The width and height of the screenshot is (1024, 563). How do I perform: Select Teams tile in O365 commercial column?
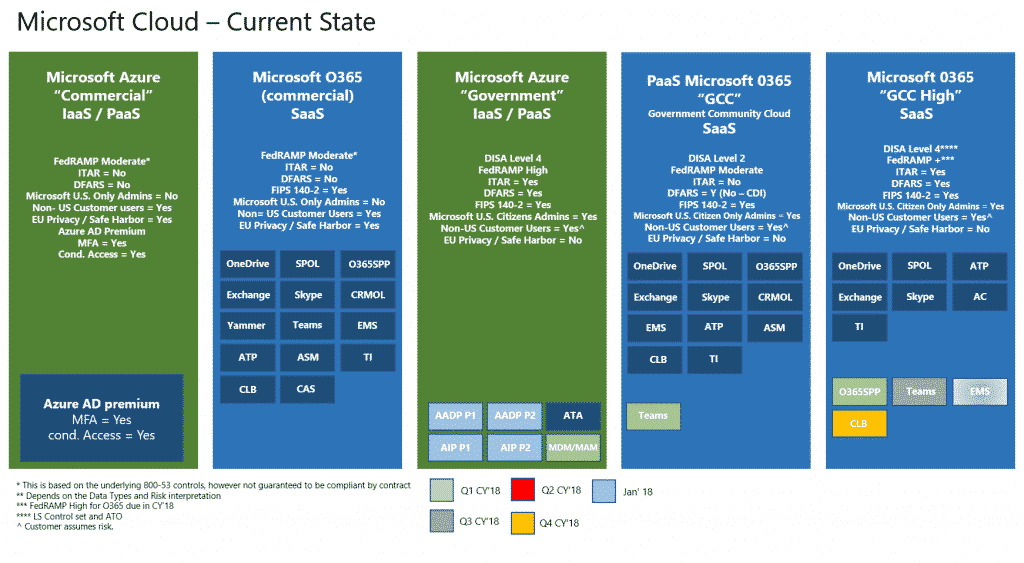tap(308, 325)
